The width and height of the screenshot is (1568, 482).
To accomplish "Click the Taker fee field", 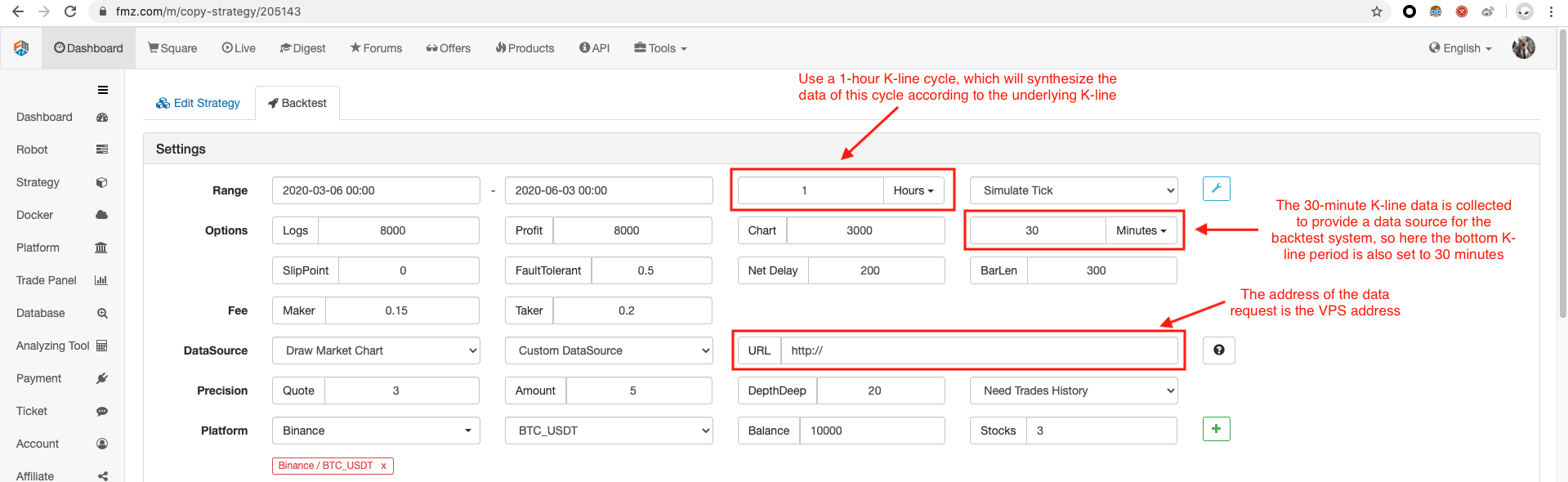I will tap(632, 310).
